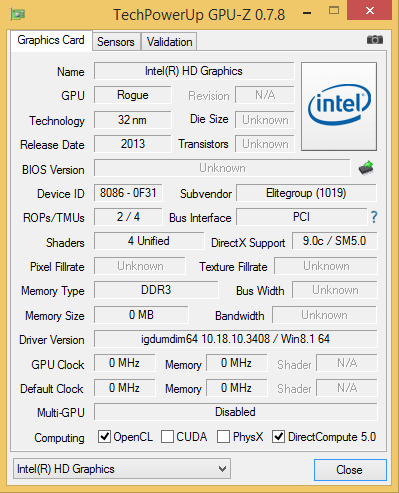This screenshot has height=493, width=399.
Task: Click the Intel vendor logo
Action: [339, 106]
